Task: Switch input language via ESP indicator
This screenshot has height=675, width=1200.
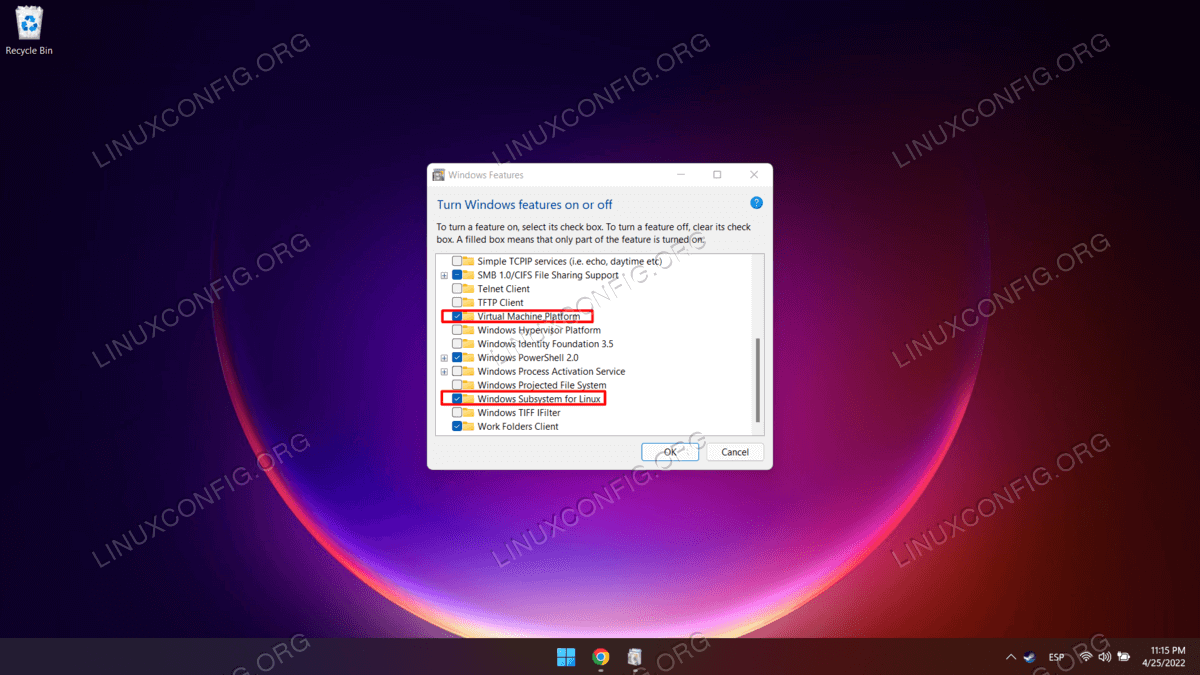Action: pyautogui.click(x=1056, y=657)
